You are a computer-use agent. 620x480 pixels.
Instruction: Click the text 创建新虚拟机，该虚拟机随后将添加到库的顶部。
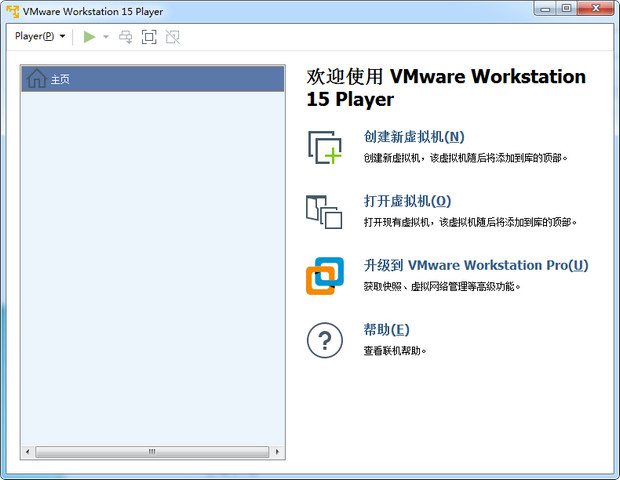(465, 158)
